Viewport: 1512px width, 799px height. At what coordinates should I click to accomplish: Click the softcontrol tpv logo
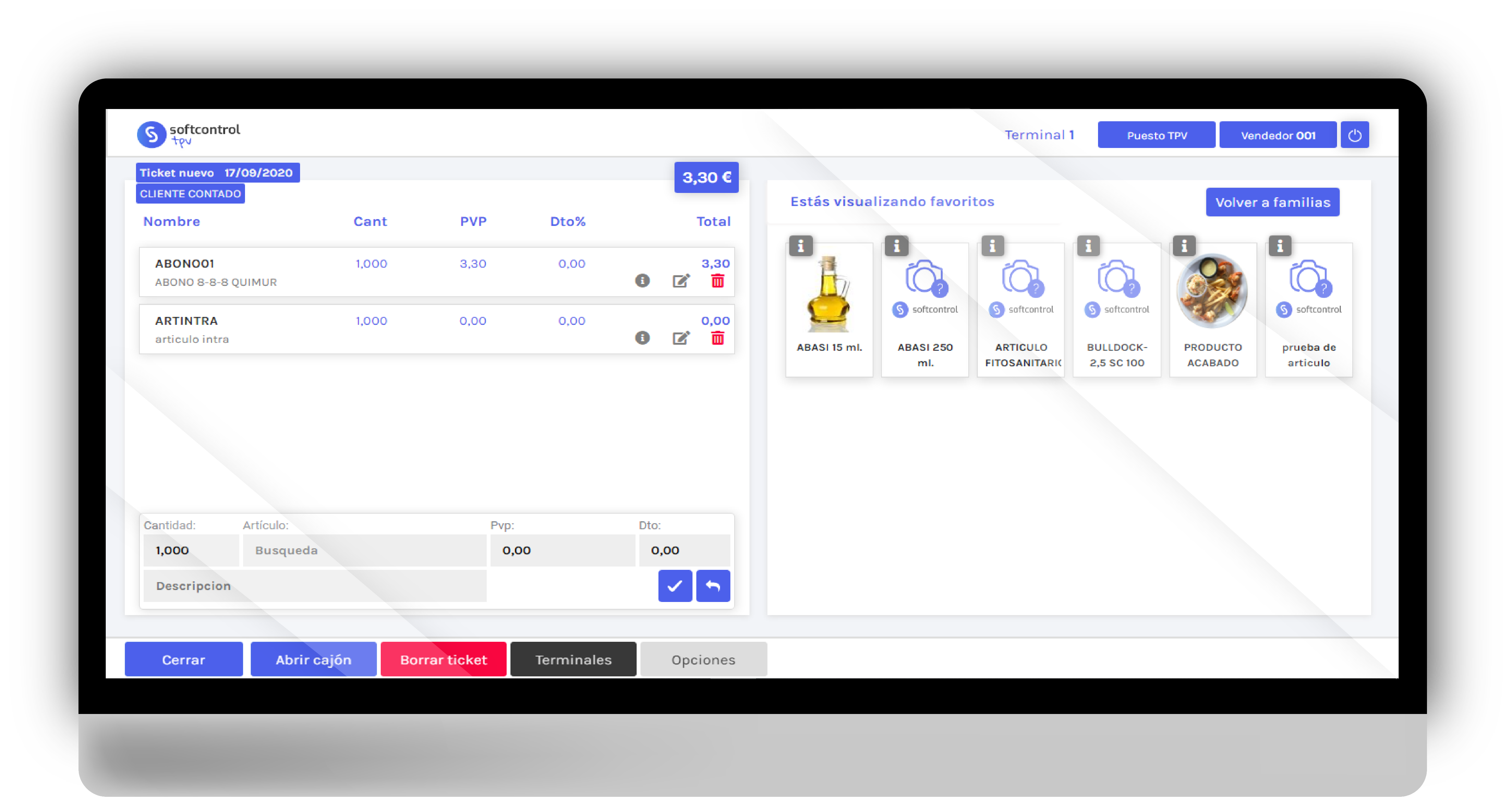[x=188, y=134]
